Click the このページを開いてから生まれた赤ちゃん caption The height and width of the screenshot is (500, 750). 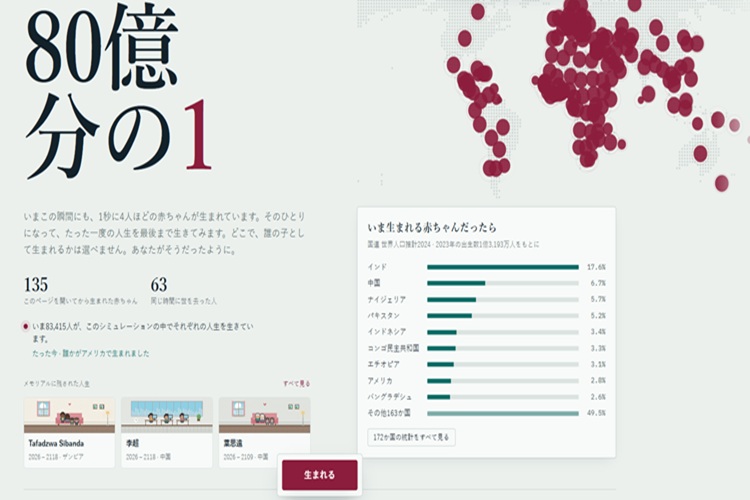click(80, 301)
